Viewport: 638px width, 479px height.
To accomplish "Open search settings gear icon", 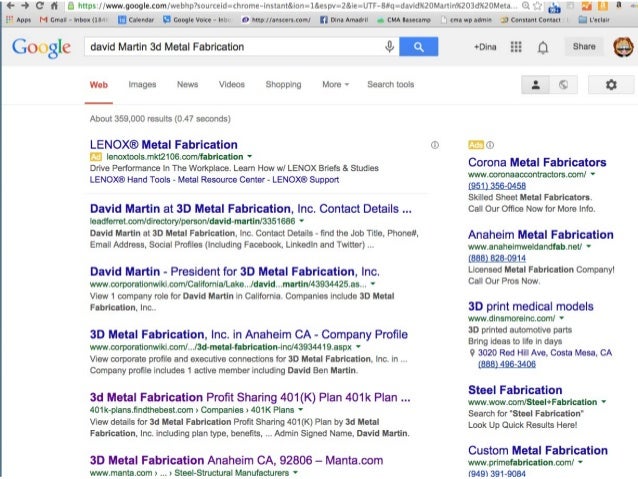I will (611, 85).
